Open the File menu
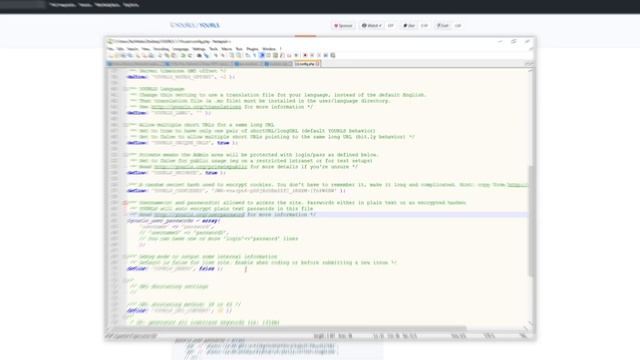This screenshot has width=640, height=360. coord(111,49)
